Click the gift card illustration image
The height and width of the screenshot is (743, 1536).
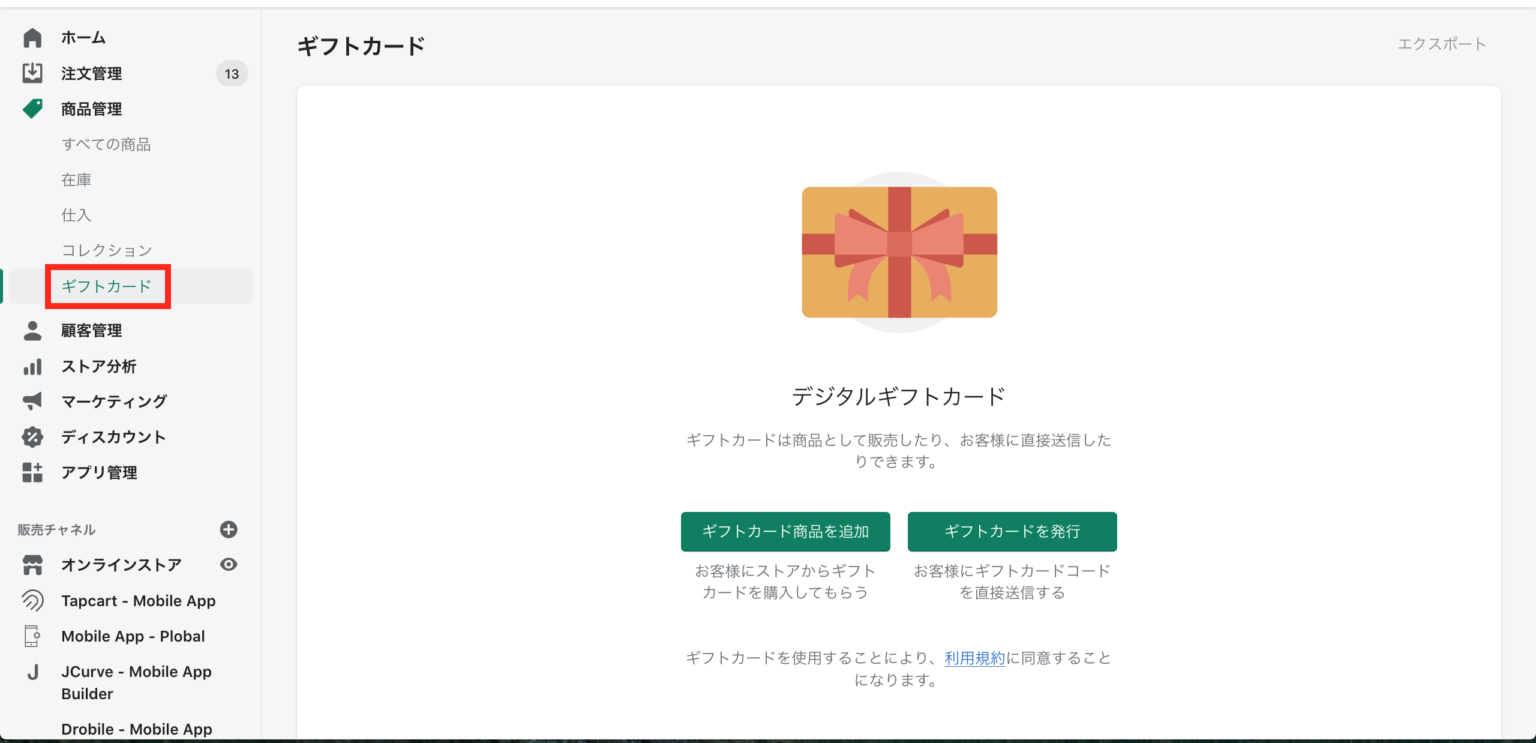tap(898, 251)
